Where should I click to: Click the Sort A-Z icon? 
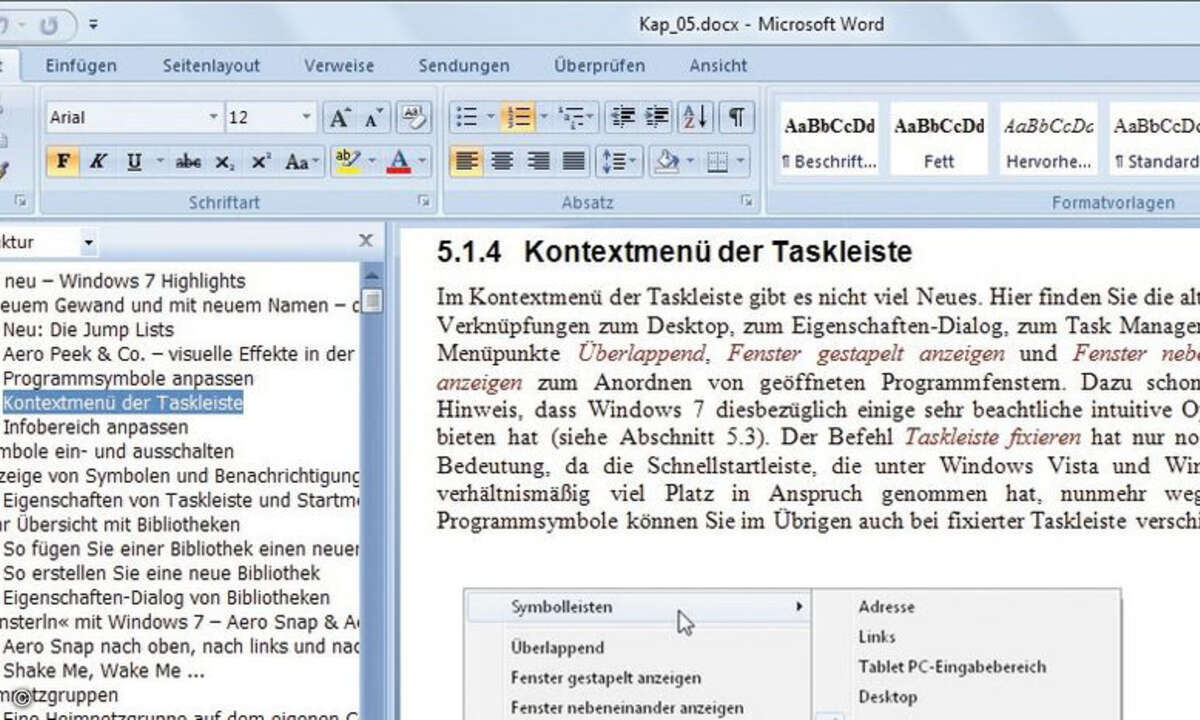[x=695, y=117]
